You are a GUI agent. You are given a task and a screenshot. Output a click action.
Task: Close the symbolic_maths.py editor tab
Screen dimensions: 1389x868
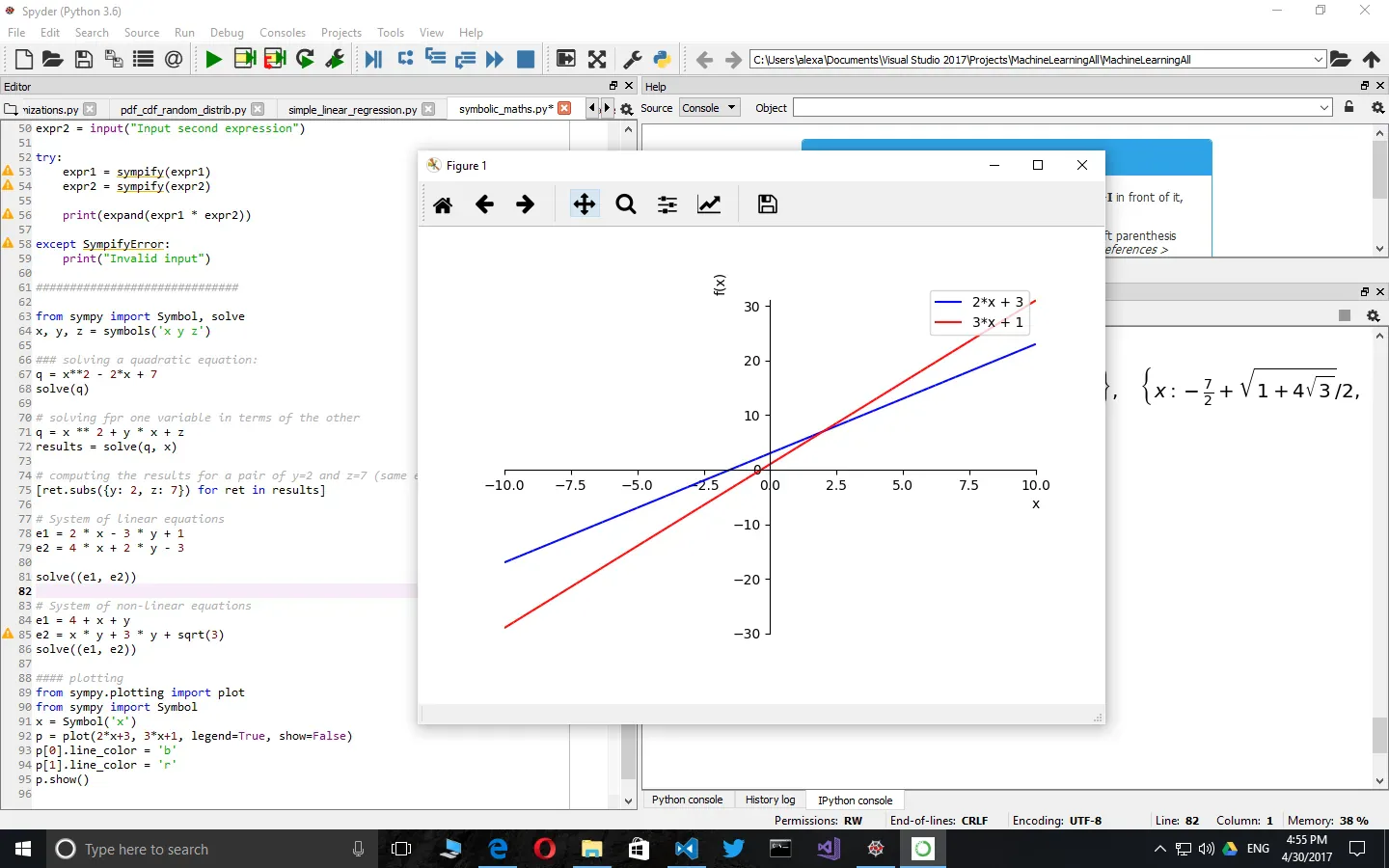coord(565,108)
